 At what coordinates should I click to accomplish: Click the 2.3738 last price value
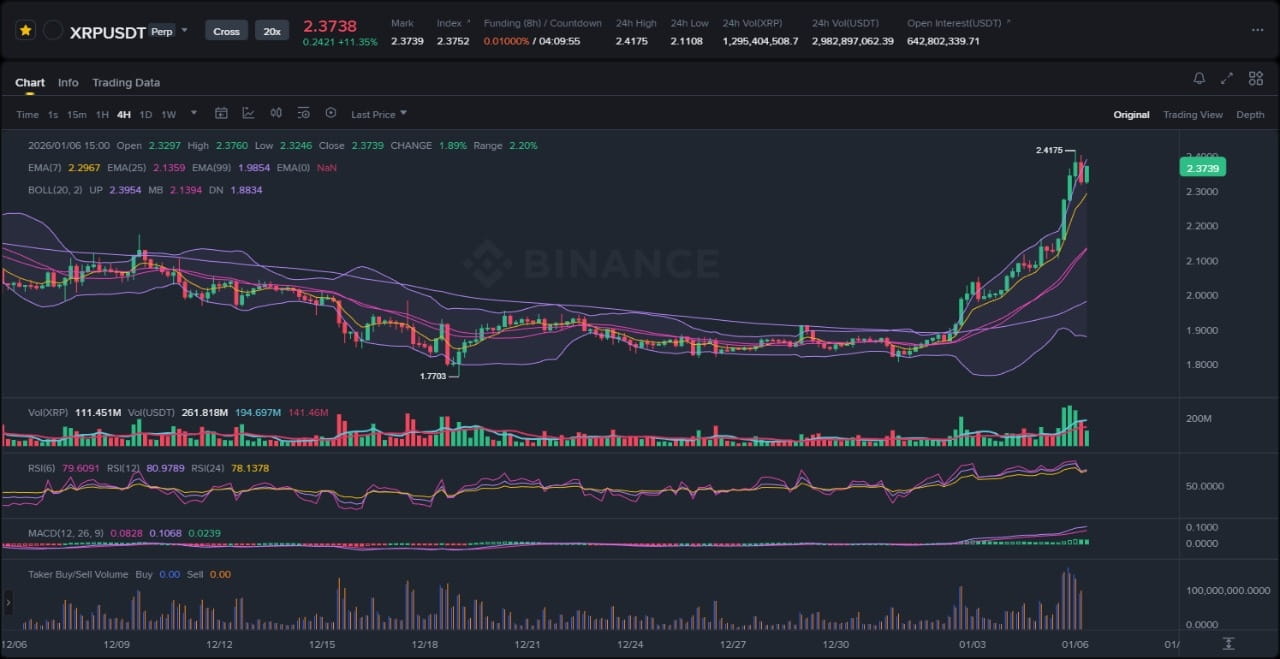[330, 26]
